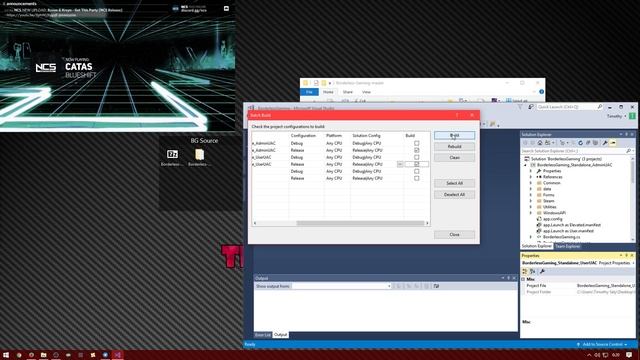The width and height of the screenshot is (640, 360).
Task: Expand the References node
Action: [x=531, y=177]
